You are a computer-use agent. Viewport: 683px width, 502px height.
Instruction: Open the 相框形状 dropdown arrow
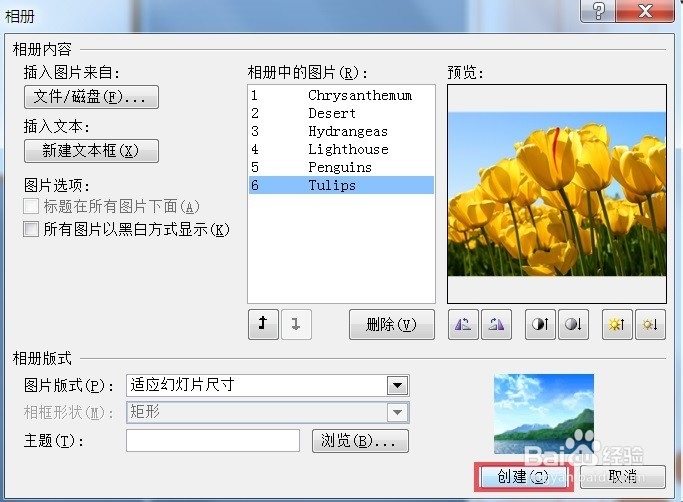397,412
